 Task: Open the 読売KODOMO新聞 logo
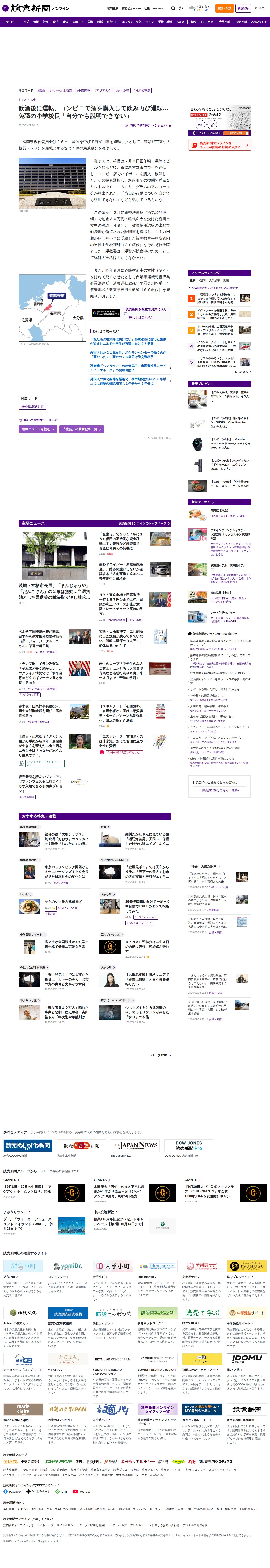click(27, 1145)
